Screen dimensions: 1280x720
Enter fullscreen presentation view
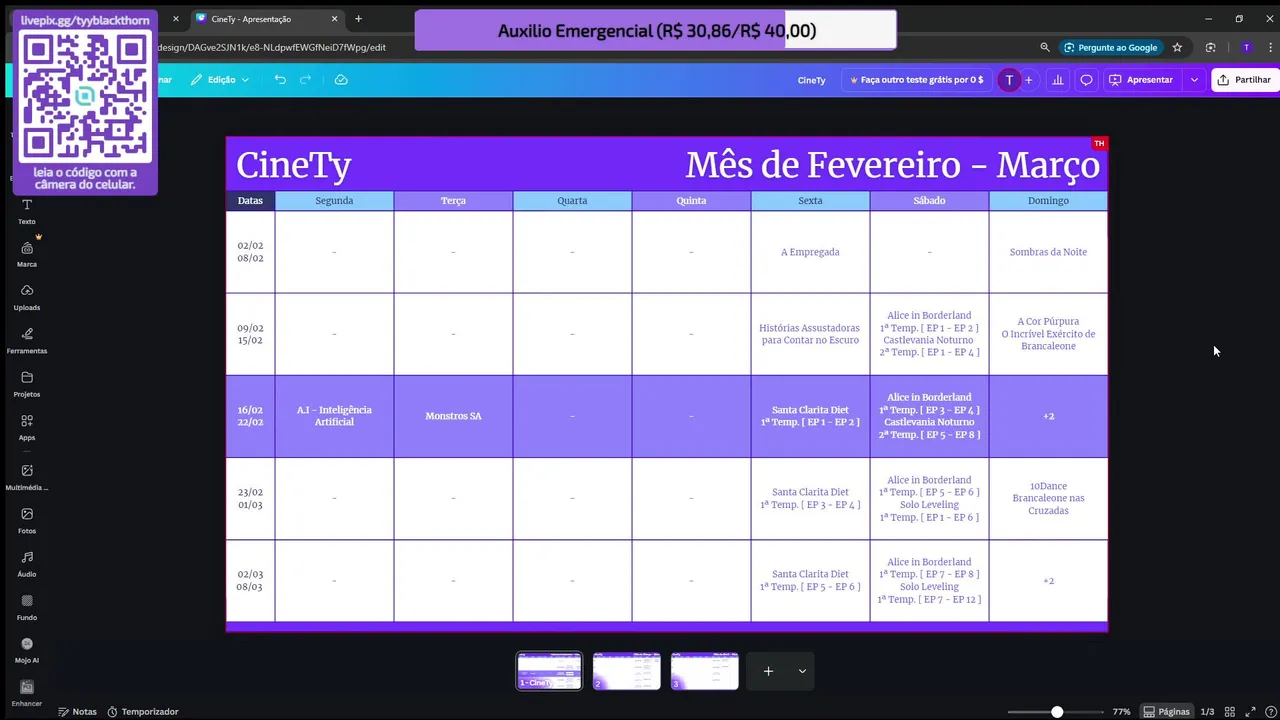[1250, 712]
